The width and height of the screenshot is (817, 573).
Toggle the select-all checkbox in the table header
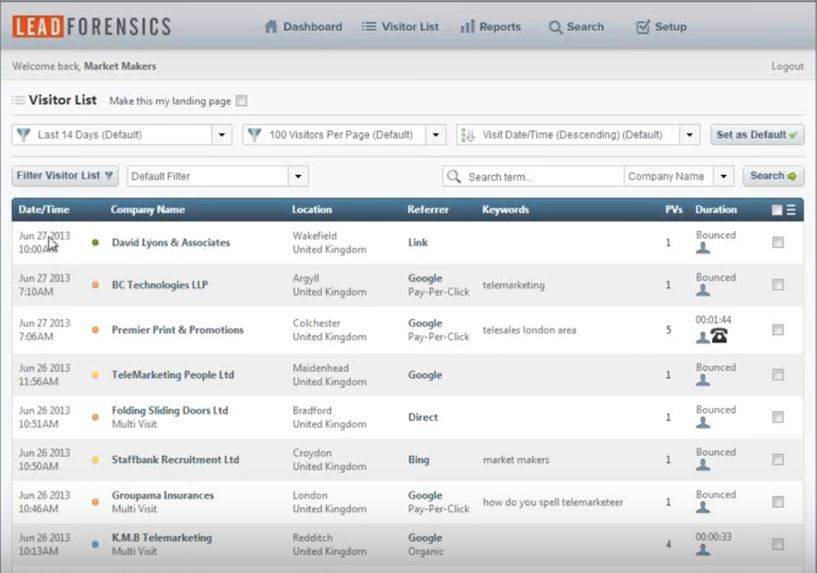tap(777, 209)
